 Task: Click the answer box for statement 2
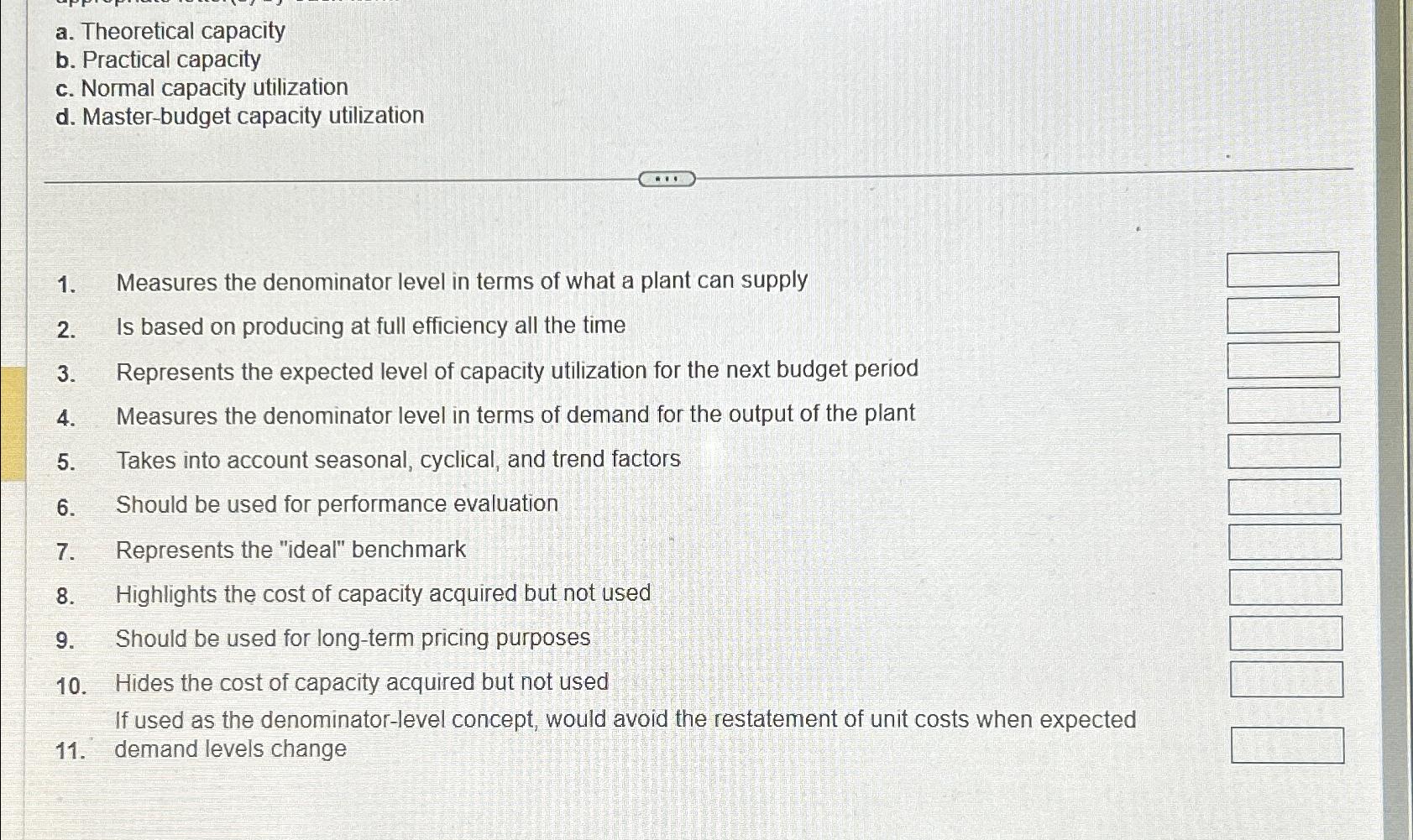coord(1283,316)
